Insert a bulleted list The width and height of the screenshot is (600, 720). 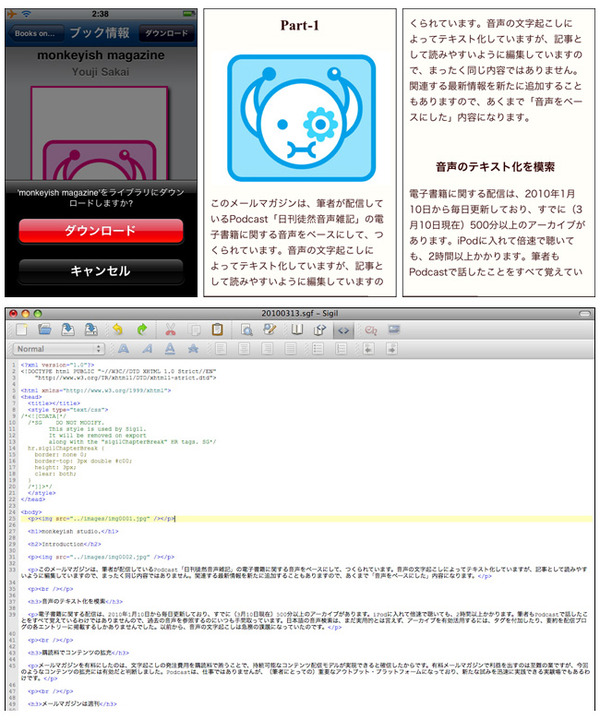coord(318,349)
